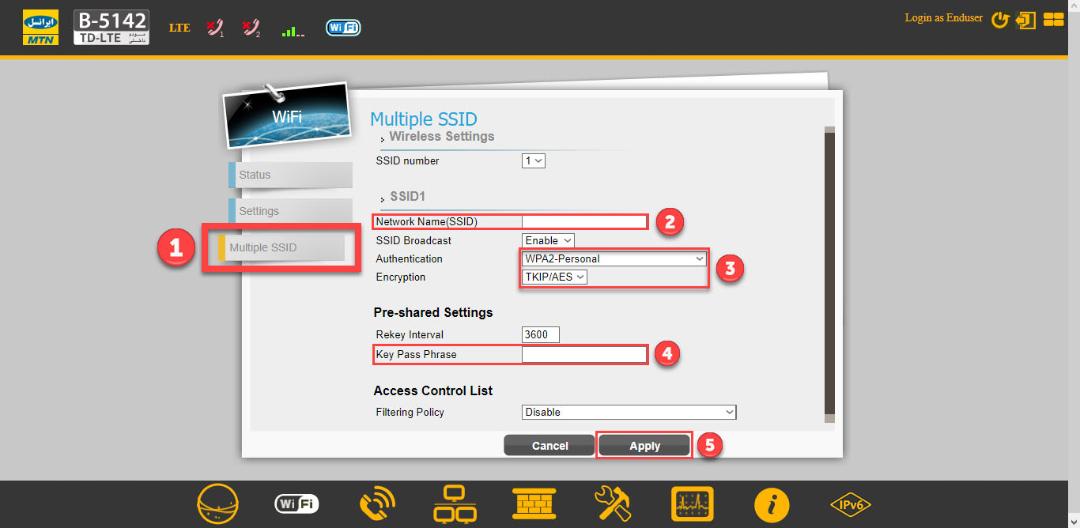Viewport: 1080px width, 528px height.
Task: Open the system monitor graph icon
Action: (692, 505)
